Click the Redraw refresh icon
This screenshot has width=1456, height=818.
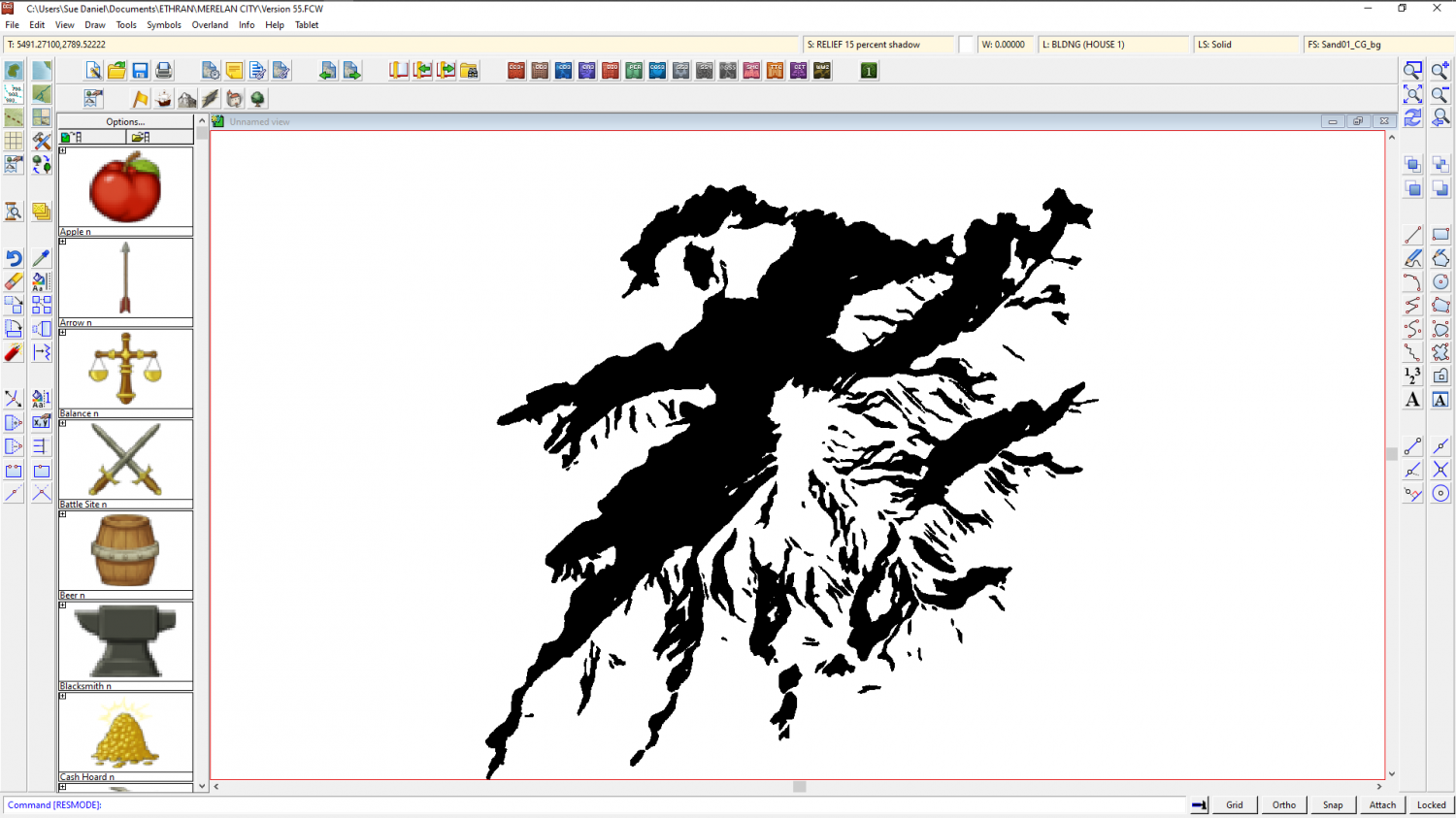coord(1413,117)
